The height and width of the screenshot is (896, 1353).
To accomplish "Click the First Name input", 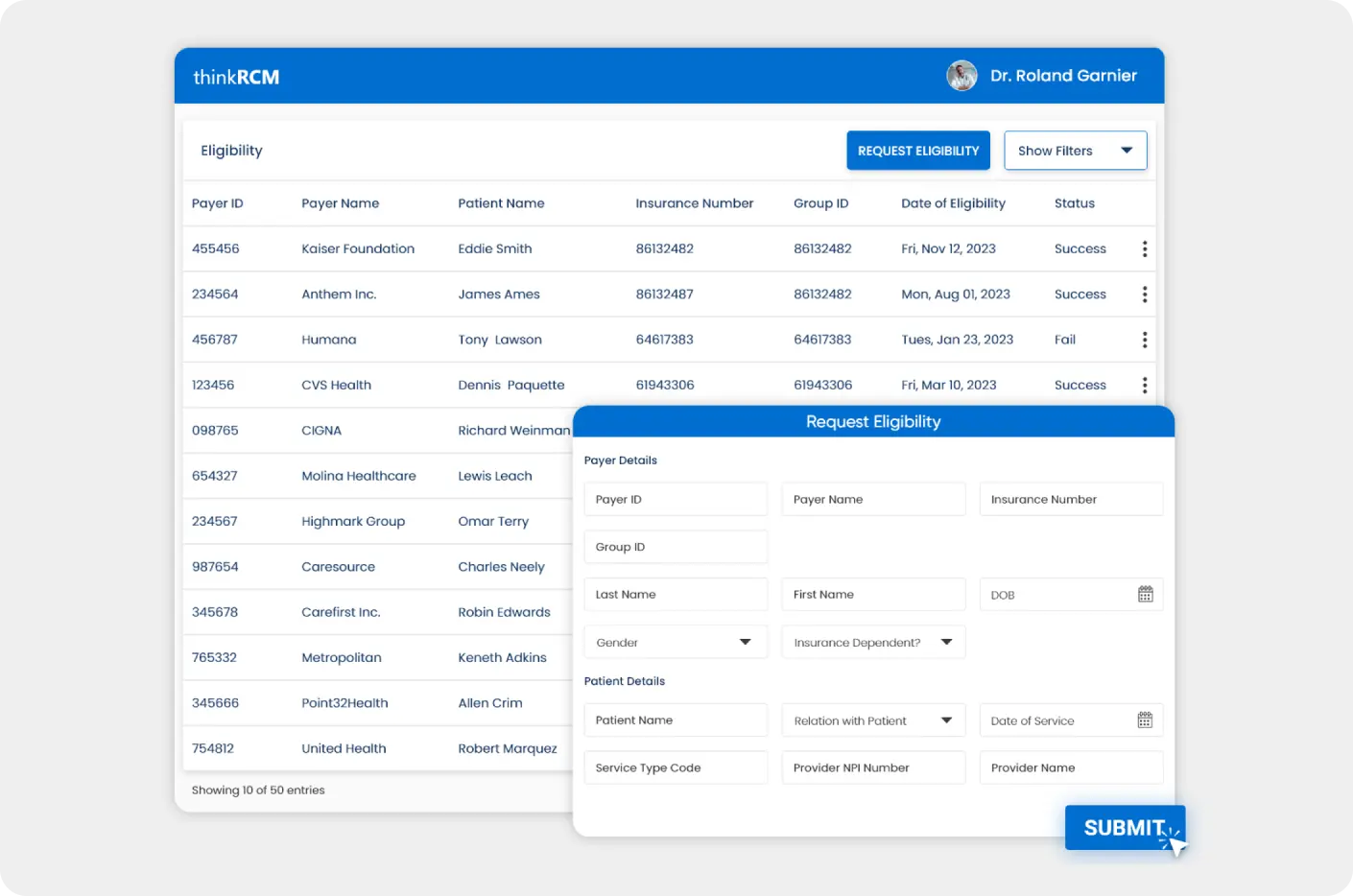I will (x=873, y=594).
